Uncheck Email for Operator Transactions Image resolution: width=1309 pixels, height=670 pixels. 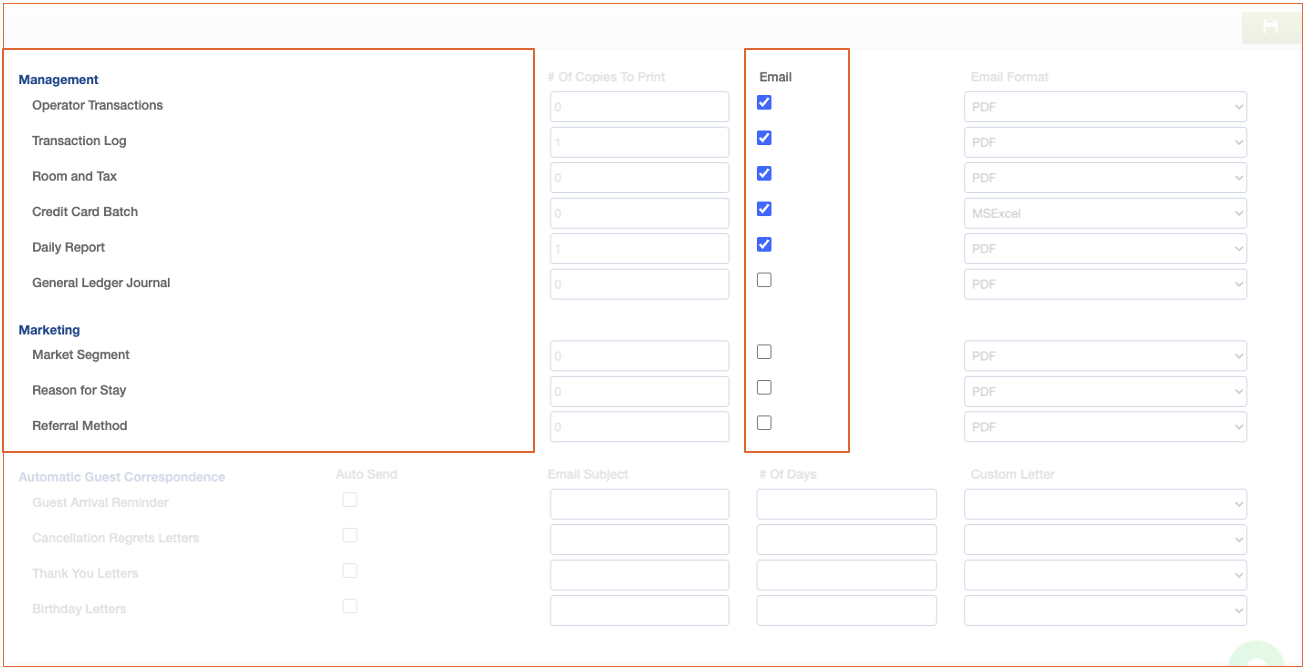point(764,102)
